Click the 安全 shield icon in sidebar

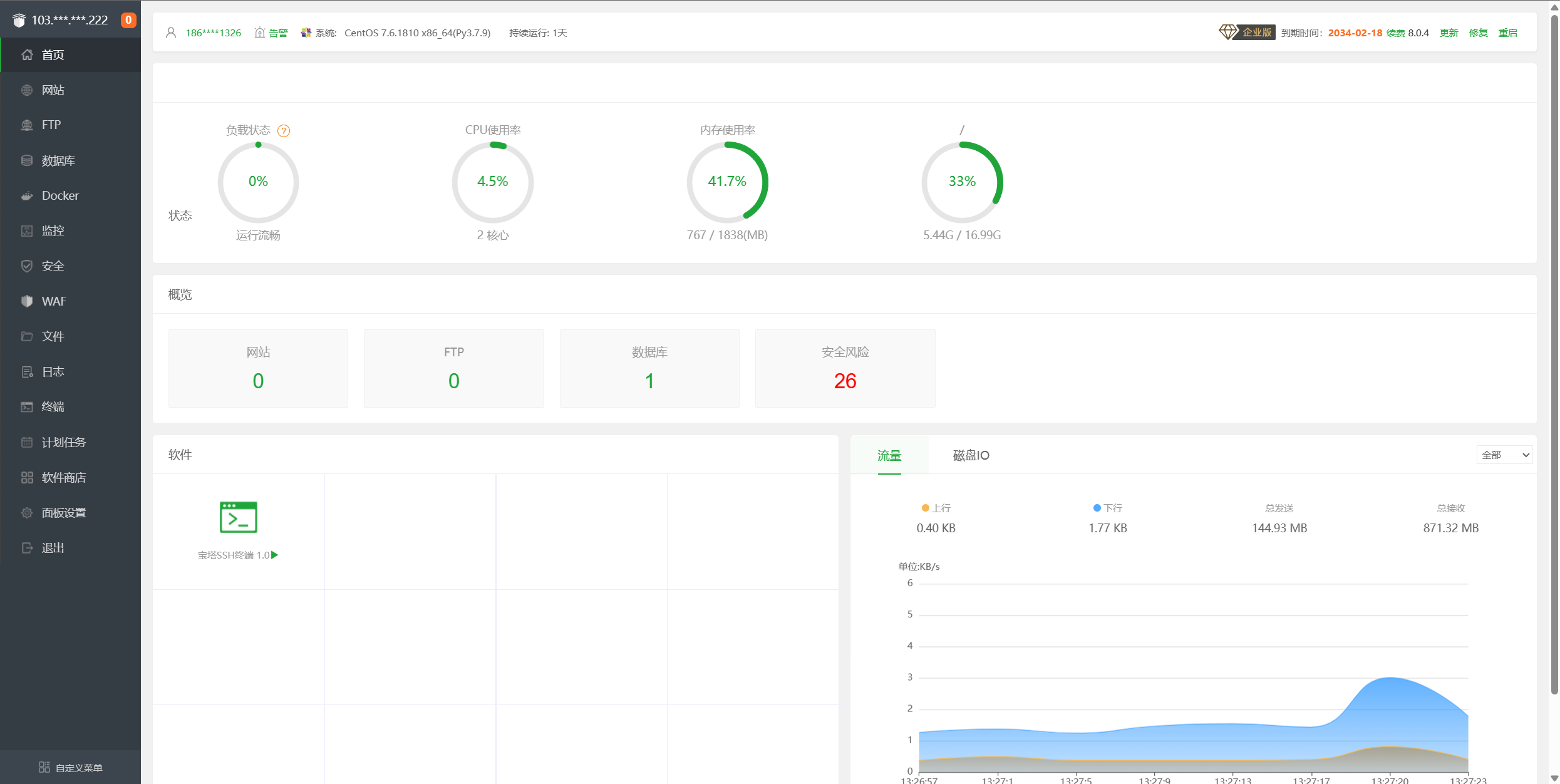pos(27,266)
